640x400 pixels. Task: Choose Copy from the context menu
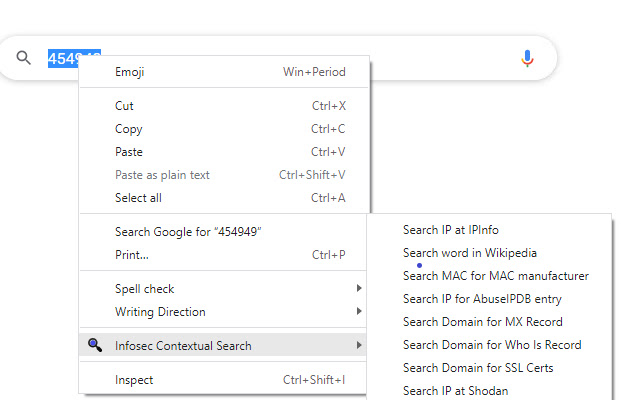[x=128, y=129]
